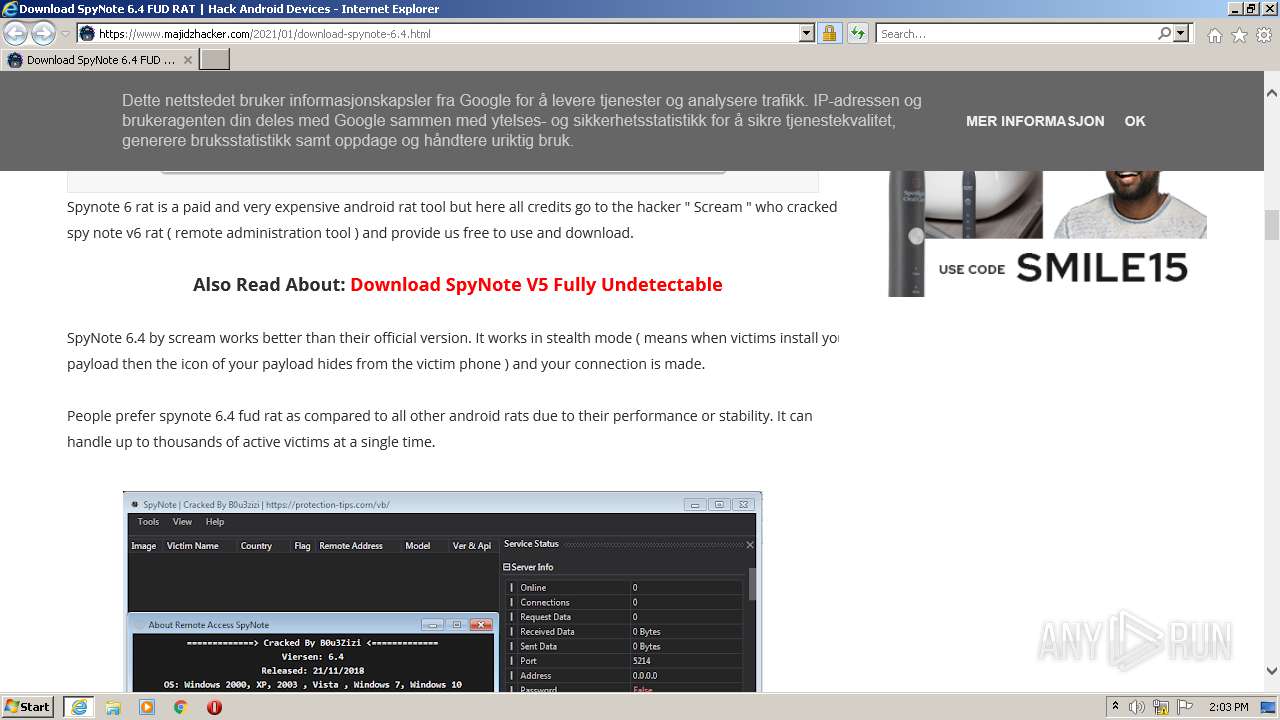The image size is (1280, 720).
Task: Click the SpyNote application screenshot image
Action: coord(442,592)
